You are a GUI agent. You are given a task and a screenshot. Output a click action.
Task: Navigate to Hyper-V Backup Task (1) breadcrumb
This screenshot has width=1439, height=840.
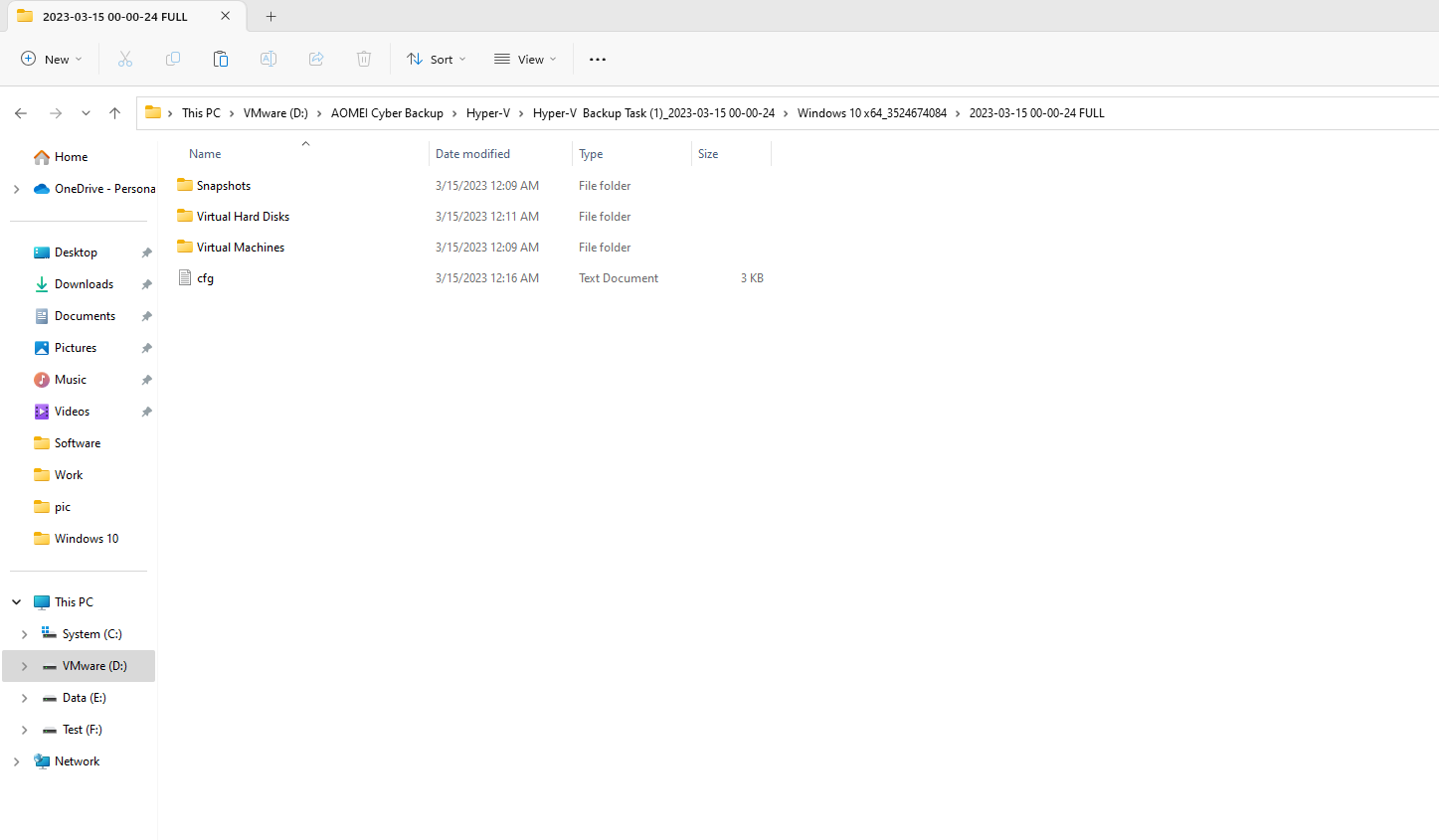653,113
